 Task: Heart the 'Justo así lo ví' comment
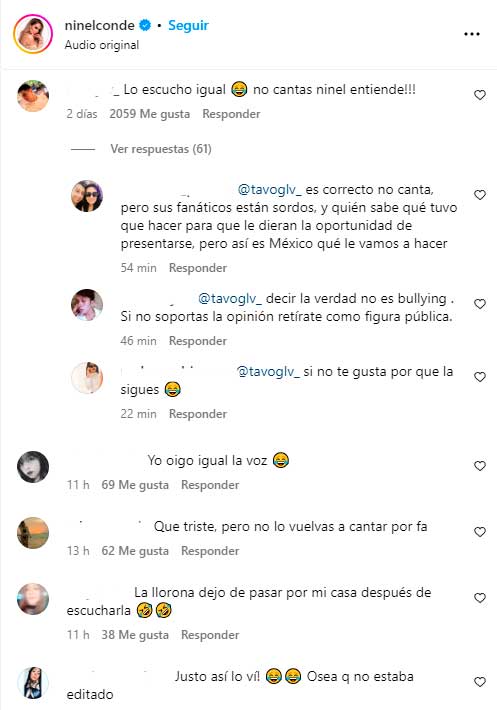480,682
